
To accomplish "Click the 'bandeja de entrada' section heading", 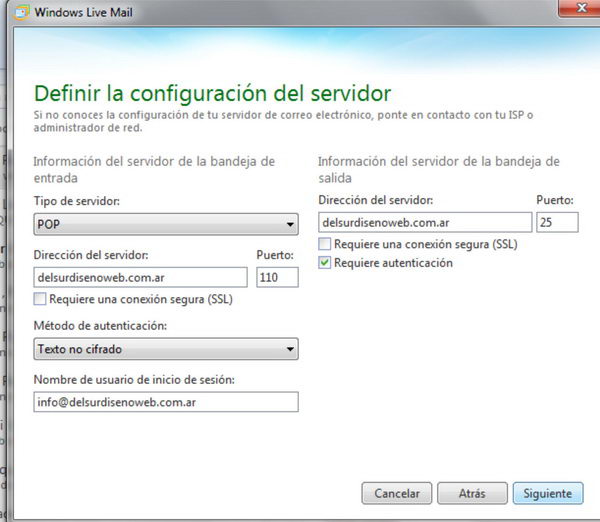I will coord(154,170).
